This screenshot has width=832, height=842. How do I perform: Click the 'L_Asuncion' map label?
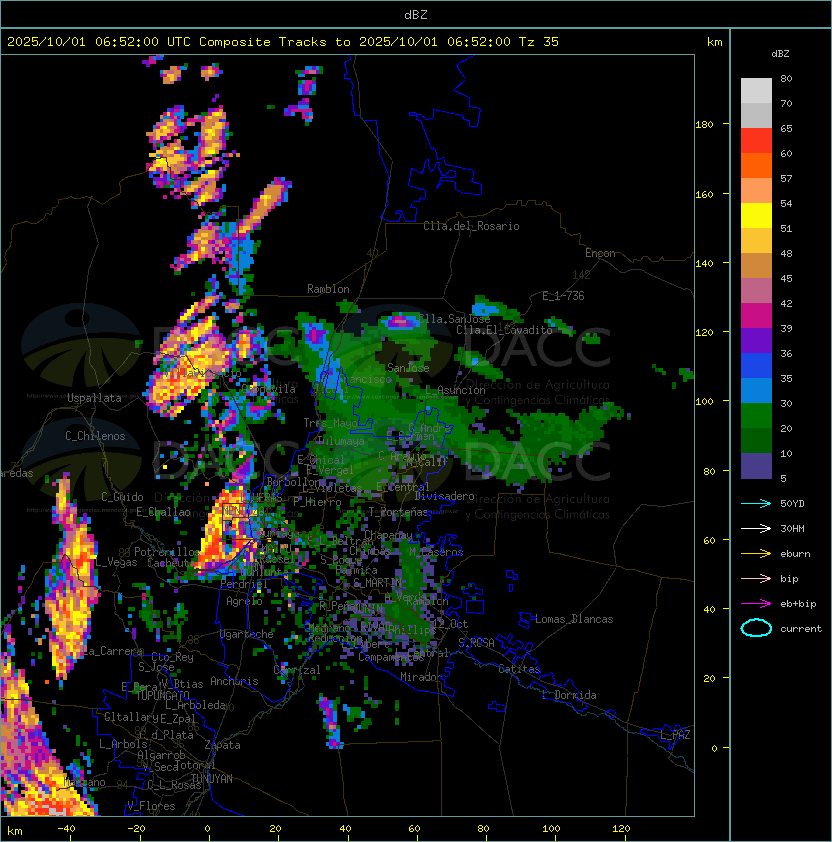(455, 390)
